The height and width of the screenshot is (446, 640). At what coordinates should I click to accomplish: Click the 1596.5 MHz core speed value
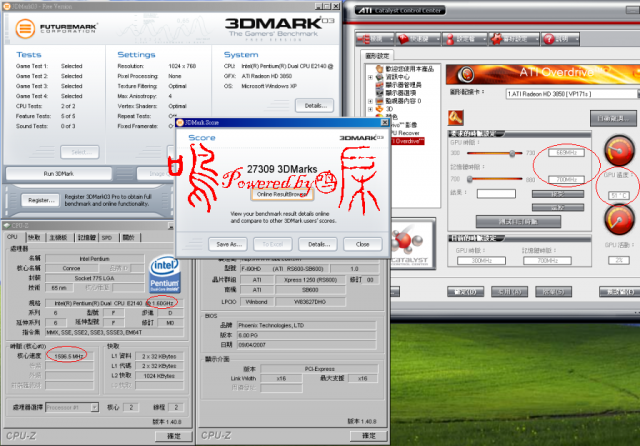point(69,356)
